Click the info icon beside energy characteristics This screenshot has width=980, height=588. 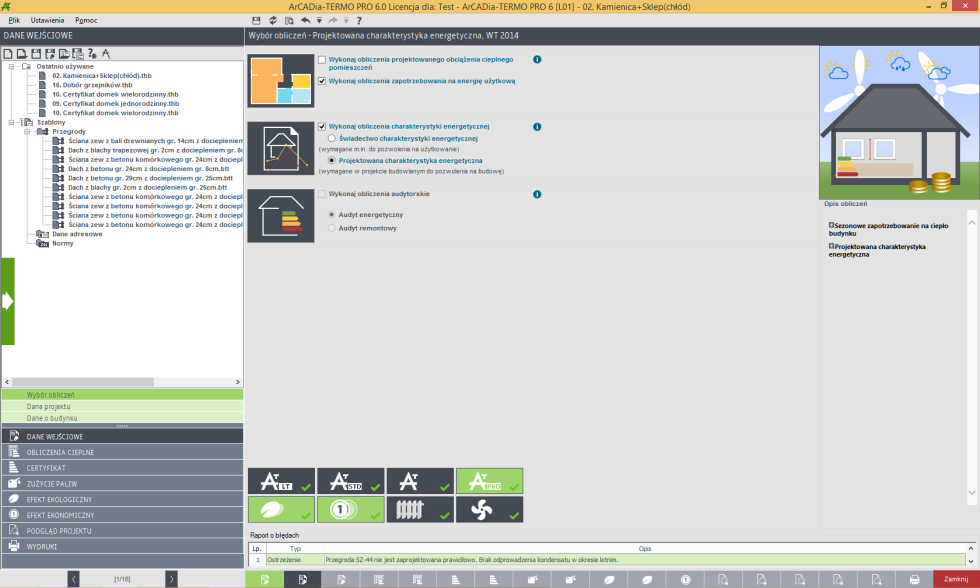(x=537, y=127)
